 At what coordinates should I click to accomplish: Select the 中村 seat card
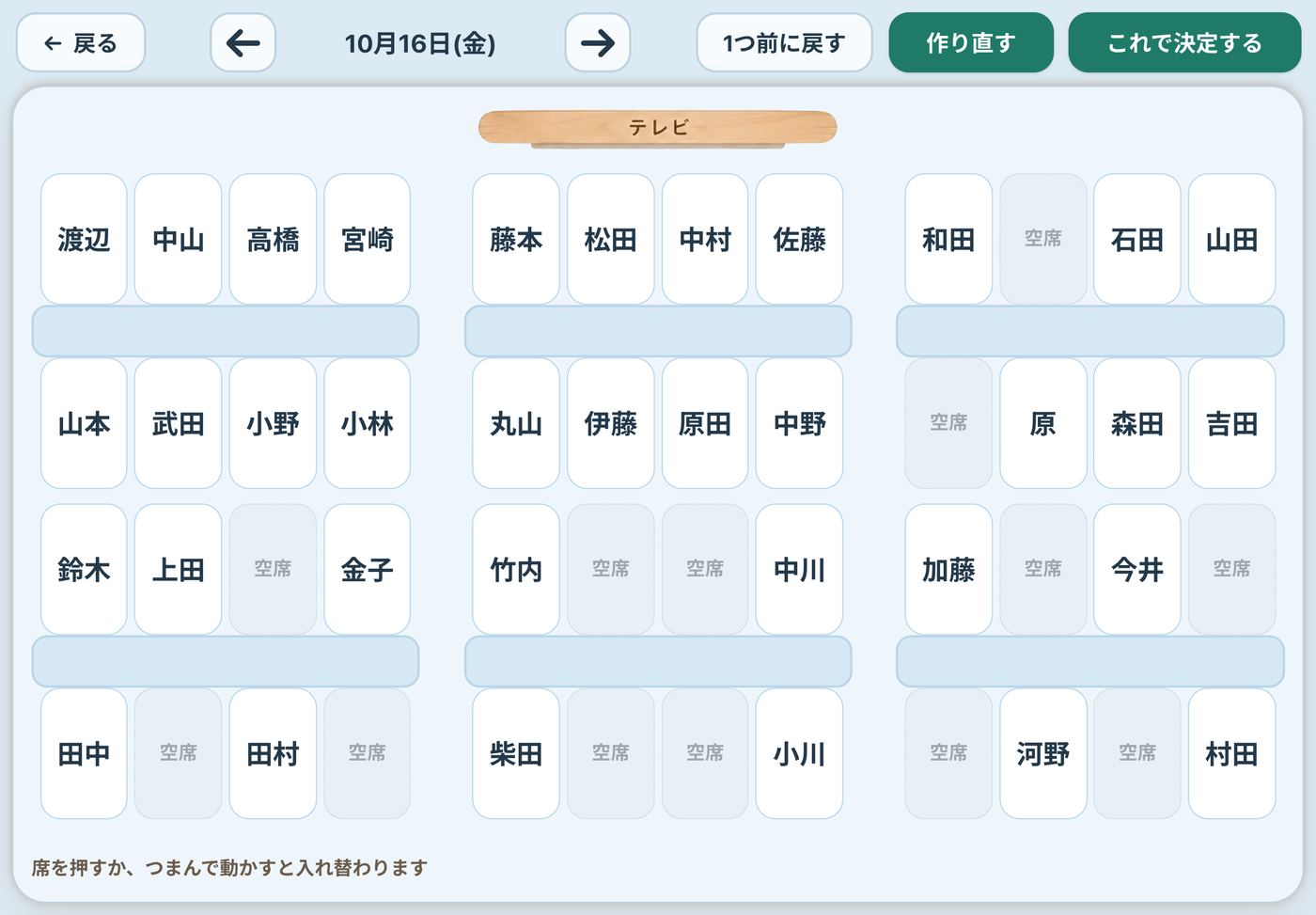[x=705, y=239]
